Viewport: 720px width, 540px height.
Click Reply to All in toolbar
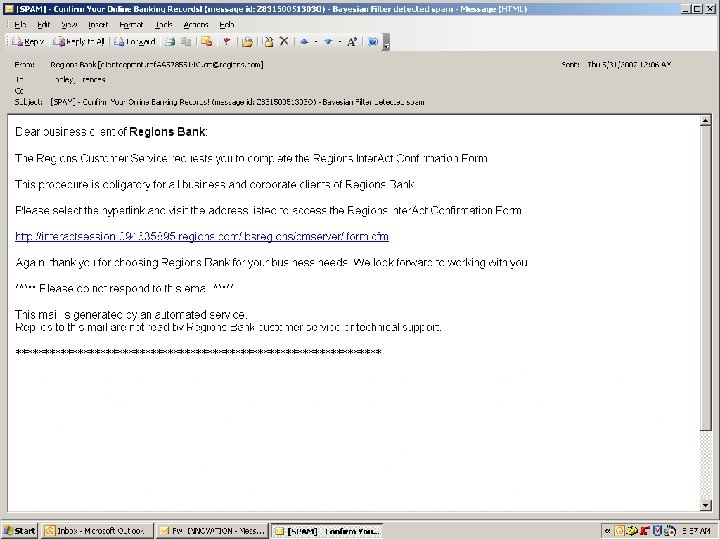coord(79,42)
